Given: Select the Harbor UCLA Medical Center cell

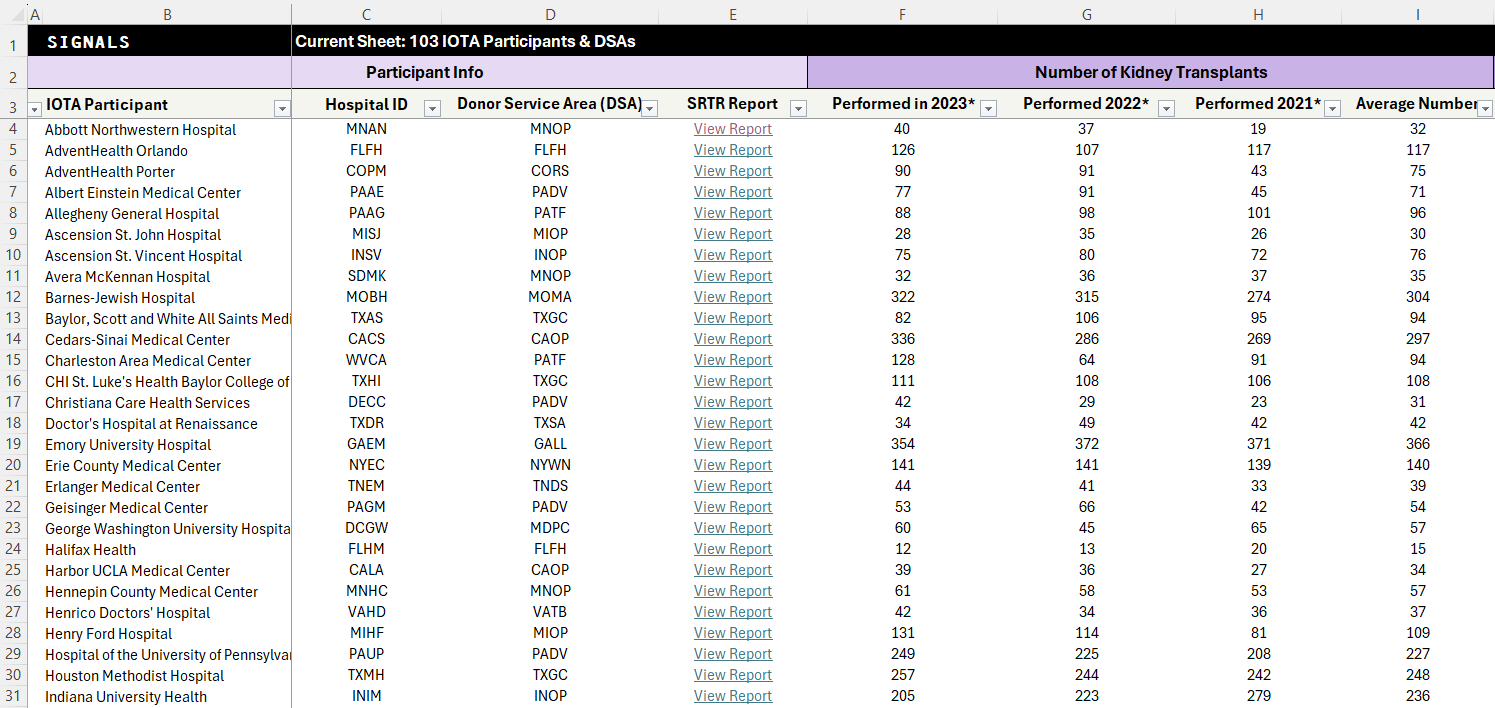Looking at the screenshot, I should 167,571.
